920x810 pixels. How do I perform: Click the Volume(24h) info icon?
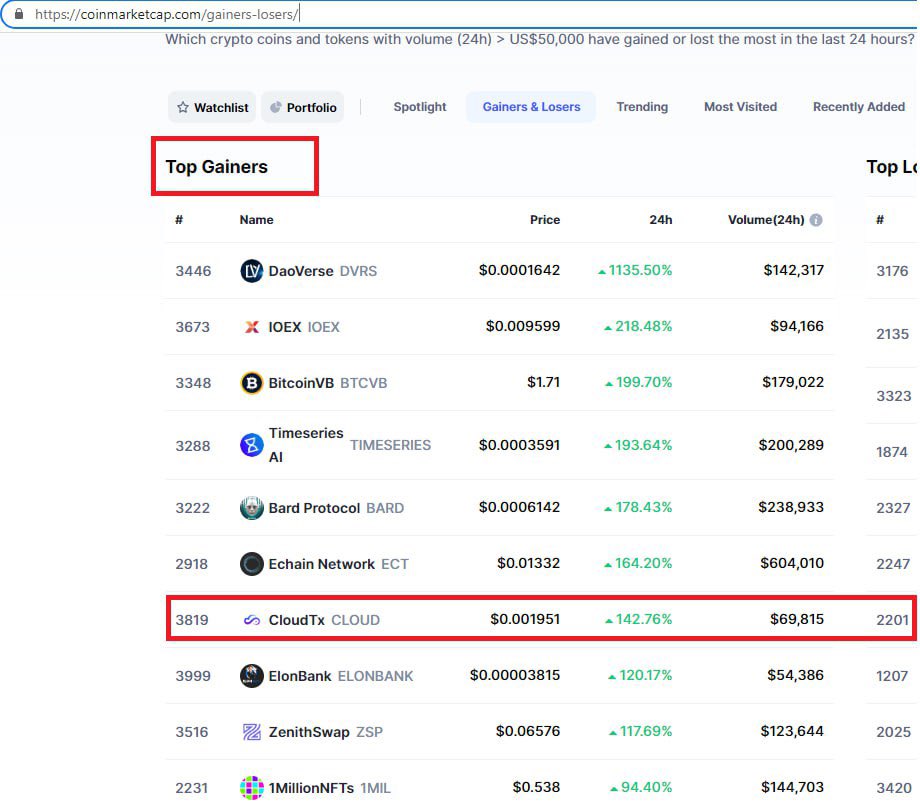click(x=816, y=220)
